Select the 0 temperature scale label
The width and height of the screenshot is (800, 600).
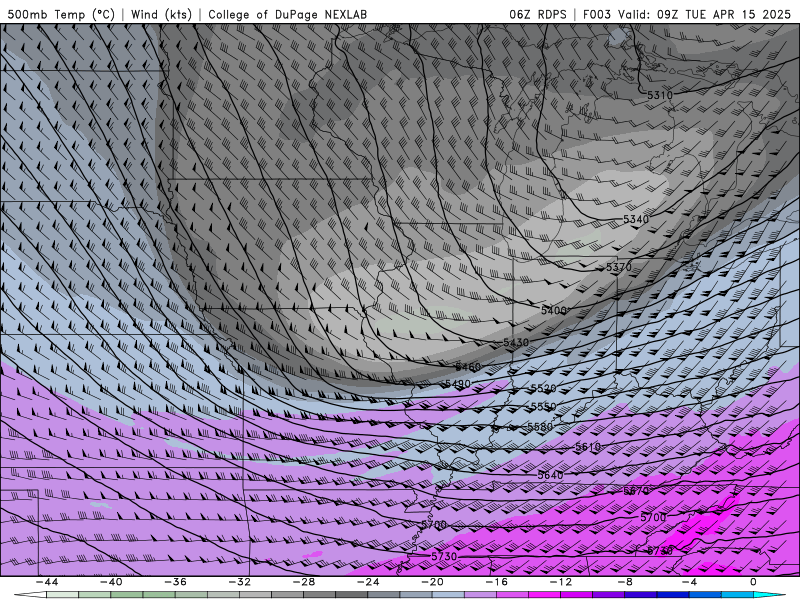pos(753,582)
